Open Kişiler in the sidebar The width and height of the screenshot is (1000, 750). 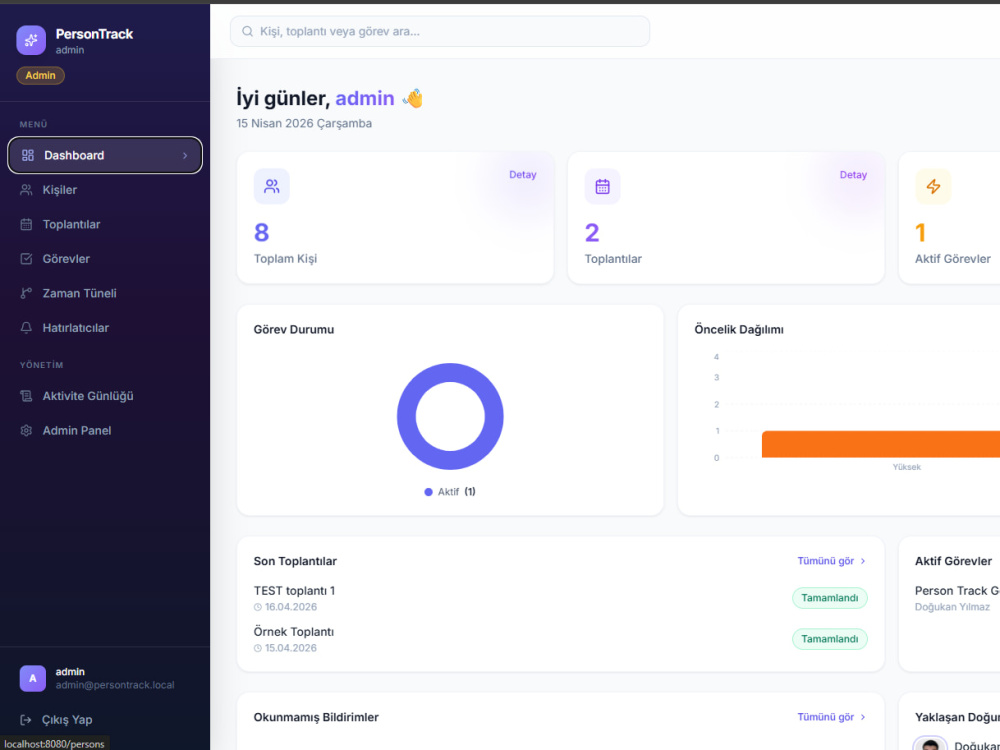click(x=105, y=189)
